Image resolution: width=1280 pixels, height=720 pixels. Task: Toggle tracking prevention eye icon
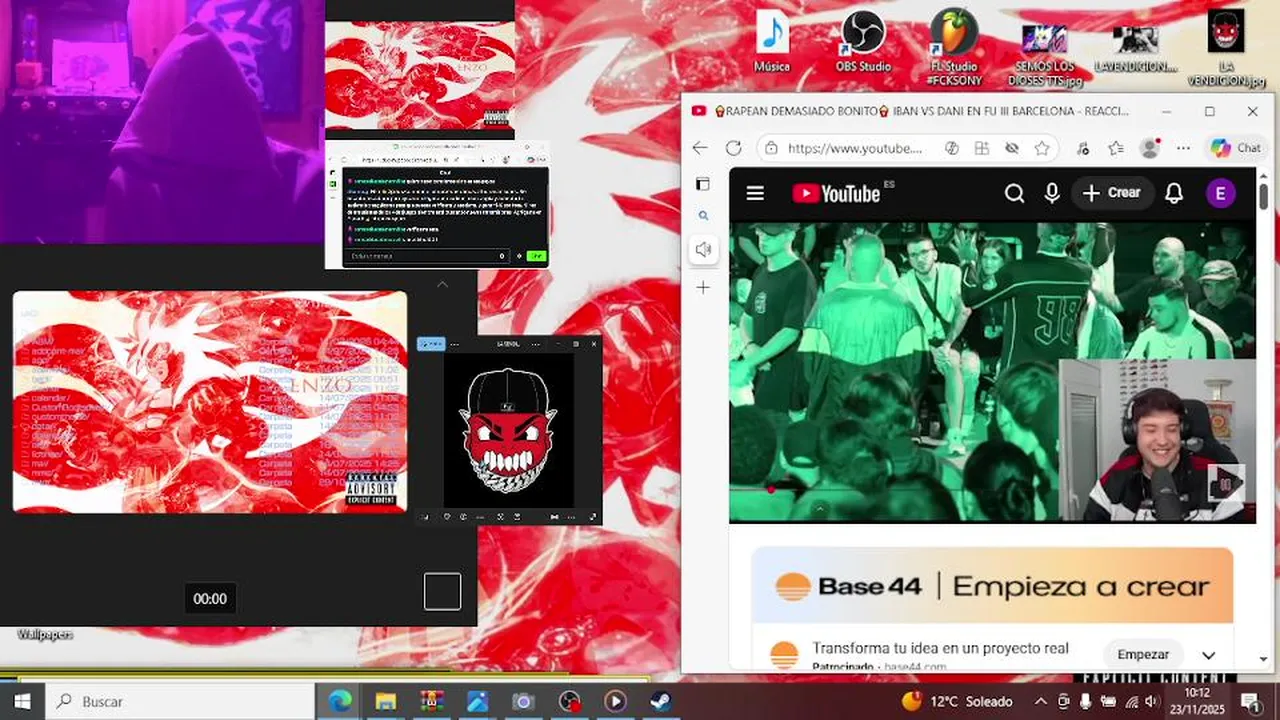(1012, 148)
